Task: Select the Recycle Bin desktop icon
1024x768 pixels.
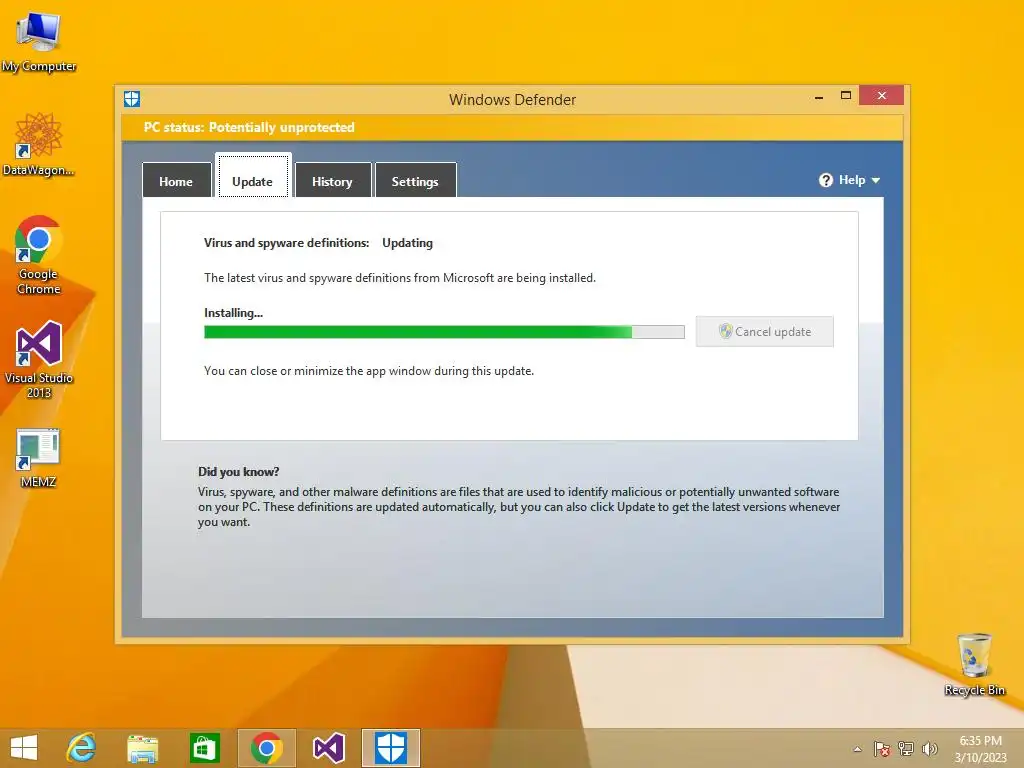Action: [x=974, y=664]
